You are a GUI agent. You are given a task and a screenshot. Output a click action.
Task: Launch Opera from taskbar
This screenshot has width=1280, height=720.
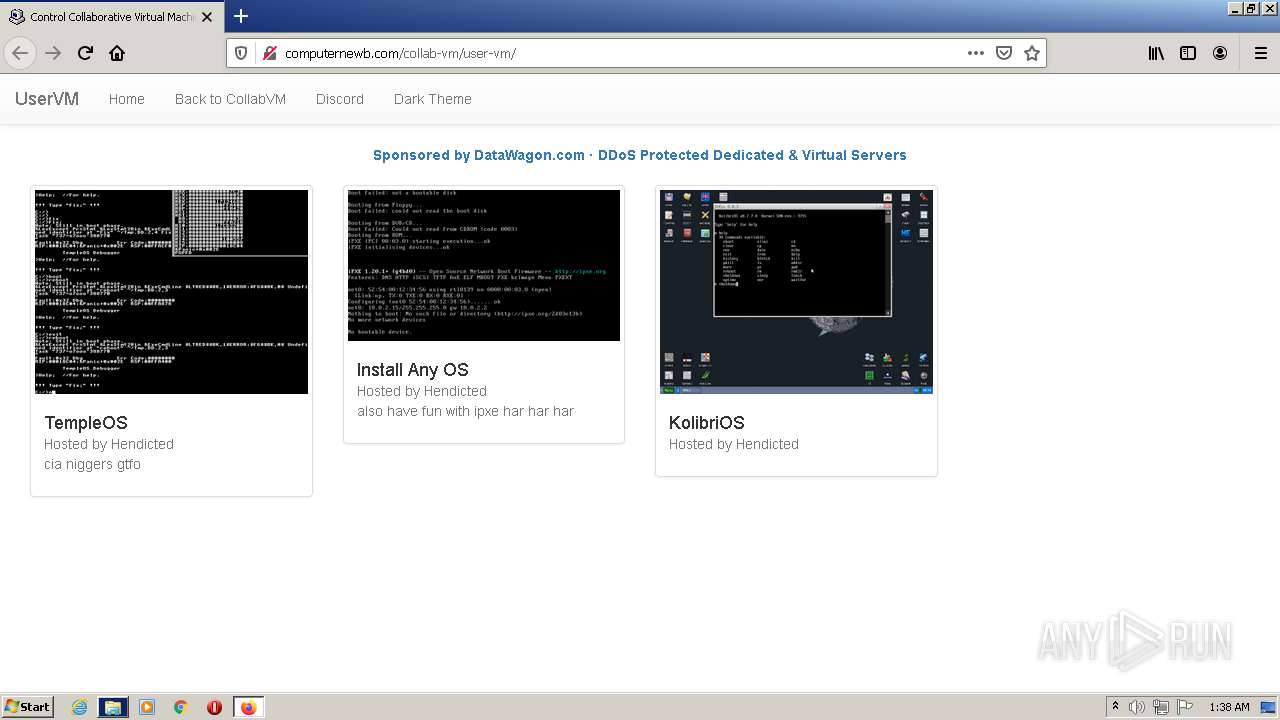click(x=214, y=707)
